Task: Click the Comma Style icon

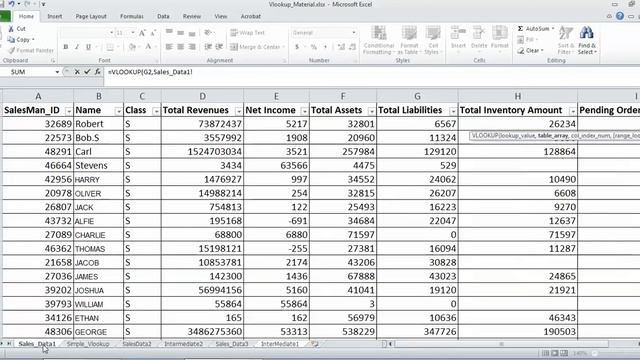Action: tap(325, 47)
